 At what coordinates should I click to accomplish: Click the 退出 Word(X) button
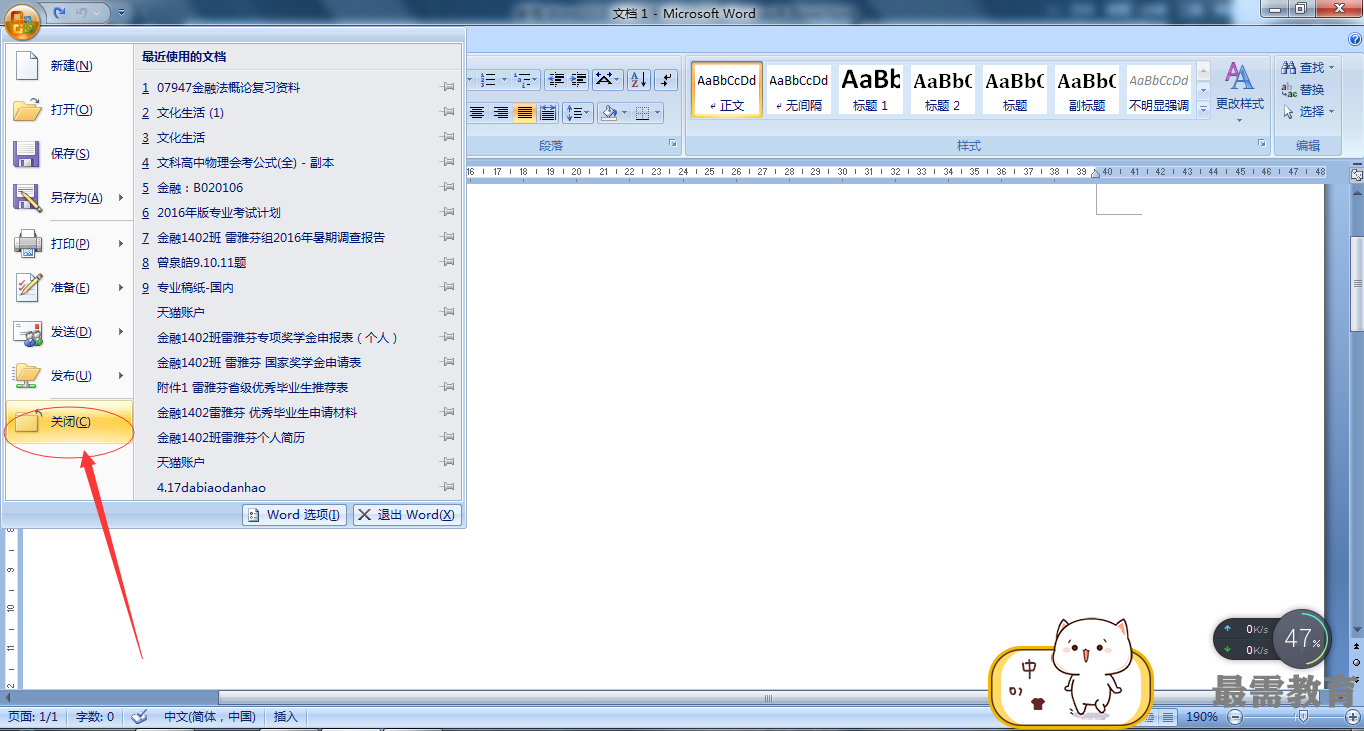[x=406, y=515]
